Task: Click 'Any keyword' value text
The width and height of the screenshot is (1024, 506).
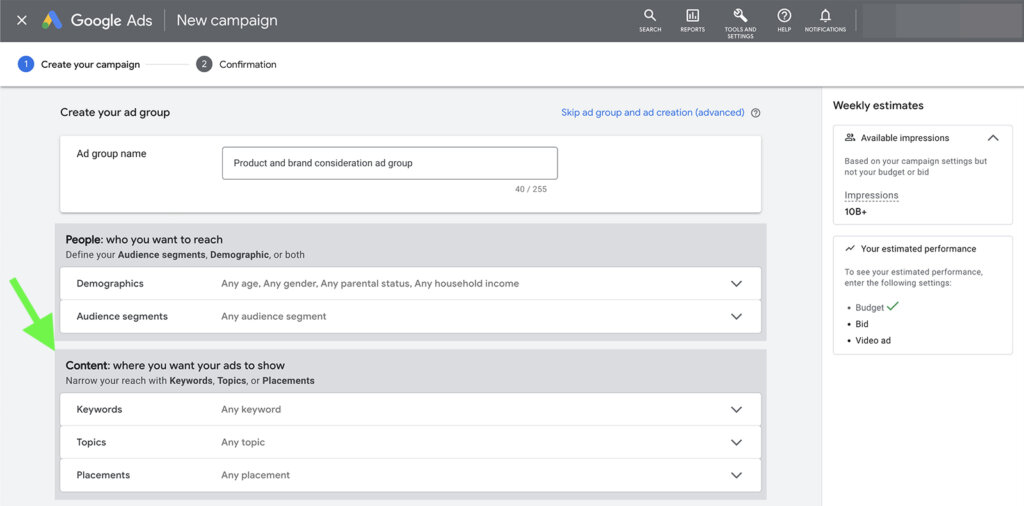Action: click(x=251, y=409)
